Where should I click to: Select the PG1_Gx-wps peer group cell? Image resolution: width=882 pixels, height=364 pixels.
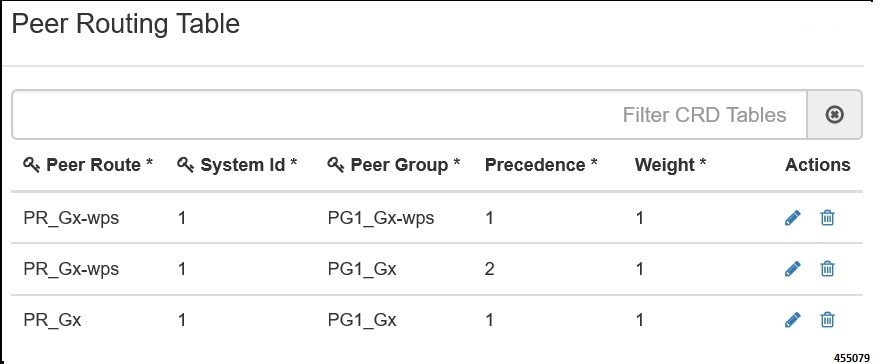tap(381, 218)
